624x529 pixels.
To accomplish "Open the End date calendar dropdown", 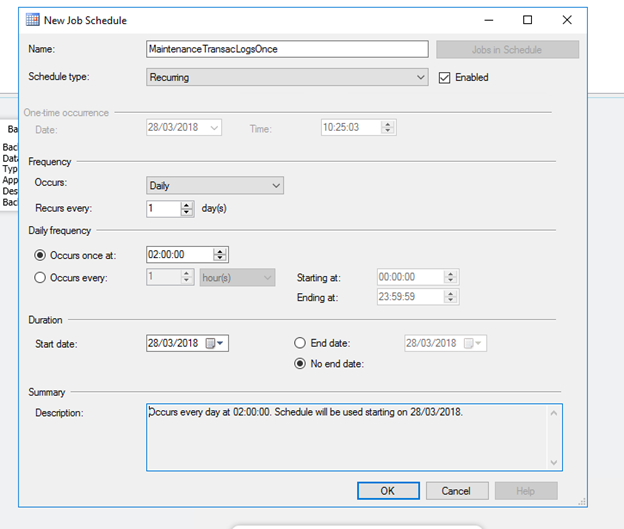I will pyautogui.click(x=473, y=343).
